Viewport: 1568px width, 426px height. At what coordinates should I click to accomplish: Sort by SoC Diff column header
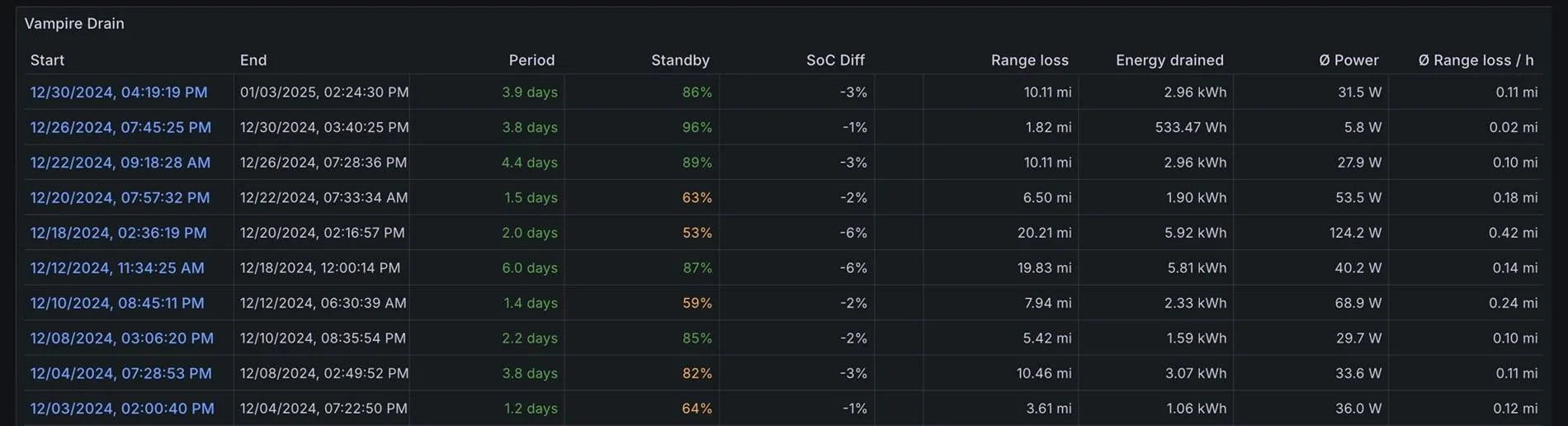point(835,60)
